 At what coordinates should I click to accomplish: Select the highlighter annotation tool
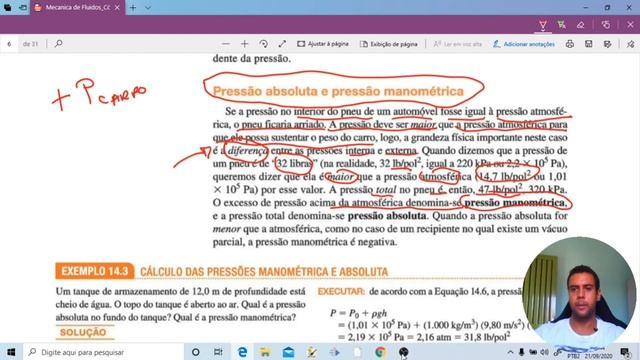coord(562,25)
